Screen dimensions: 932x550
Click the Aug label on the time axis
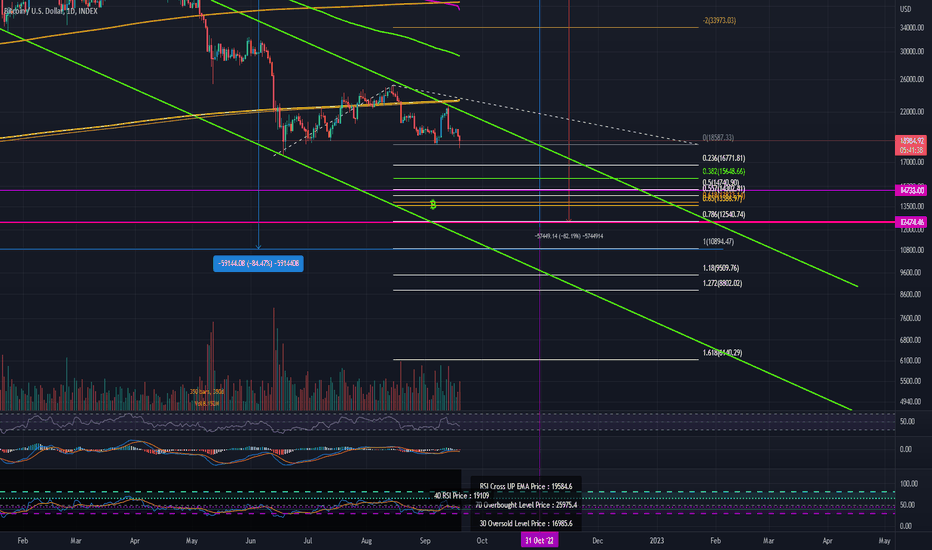366,540
